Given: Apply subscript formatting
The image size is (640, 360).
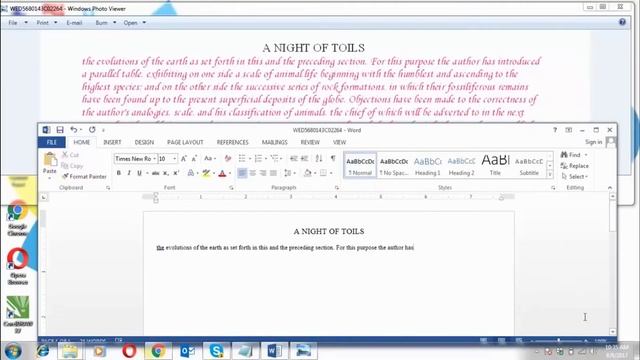Looking at the screenshot, I should pyautogui.click(x=166, y=173).
